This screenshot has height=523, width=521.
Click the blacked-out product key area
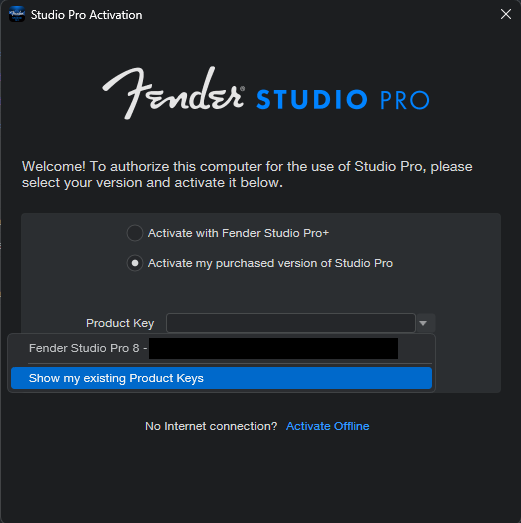coord(273,349)
